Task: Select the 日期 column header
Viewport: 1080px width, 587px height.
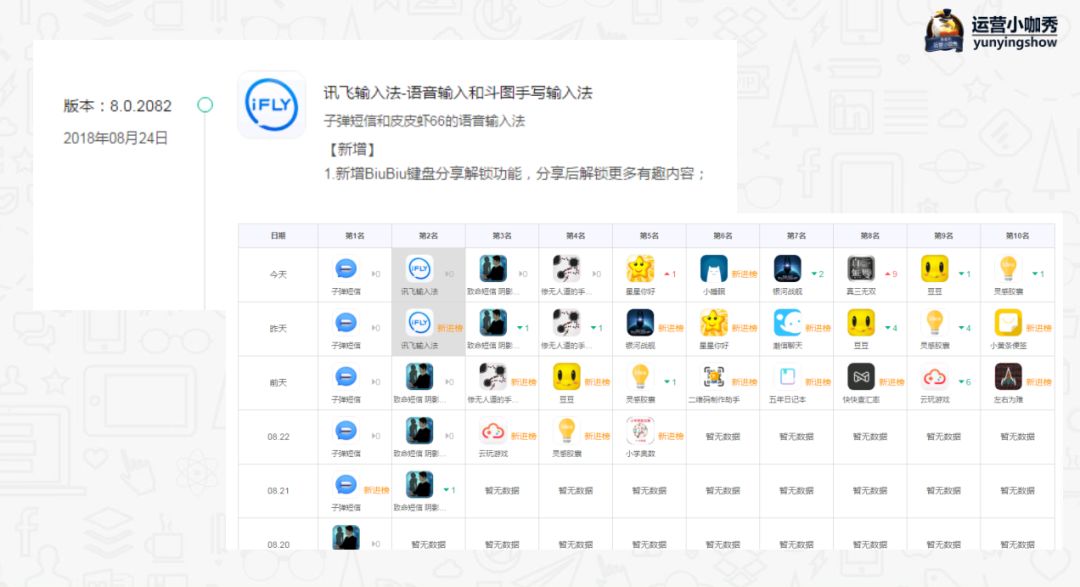Action: point(278,236)
